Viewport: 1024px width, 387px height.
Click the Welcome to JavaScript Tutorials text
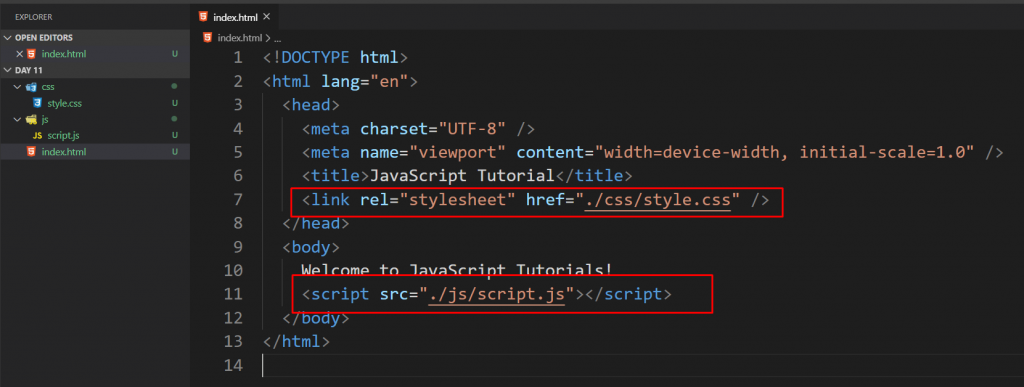(457, 270)
